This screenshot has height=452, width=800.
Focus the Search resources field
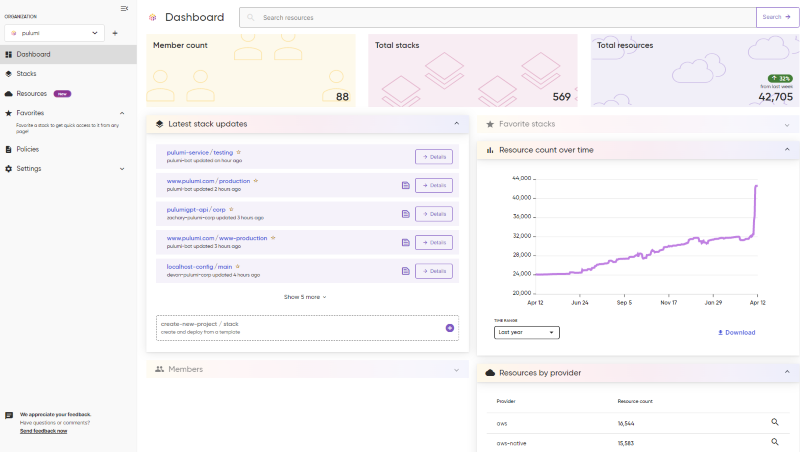[497, 17]
